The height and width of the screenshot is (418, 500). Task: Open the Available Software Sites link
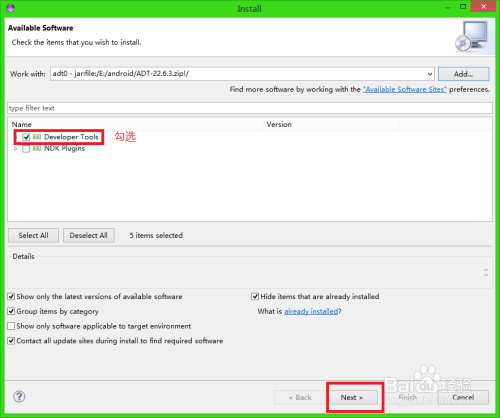pyautogui.click(x=405, y=89)
